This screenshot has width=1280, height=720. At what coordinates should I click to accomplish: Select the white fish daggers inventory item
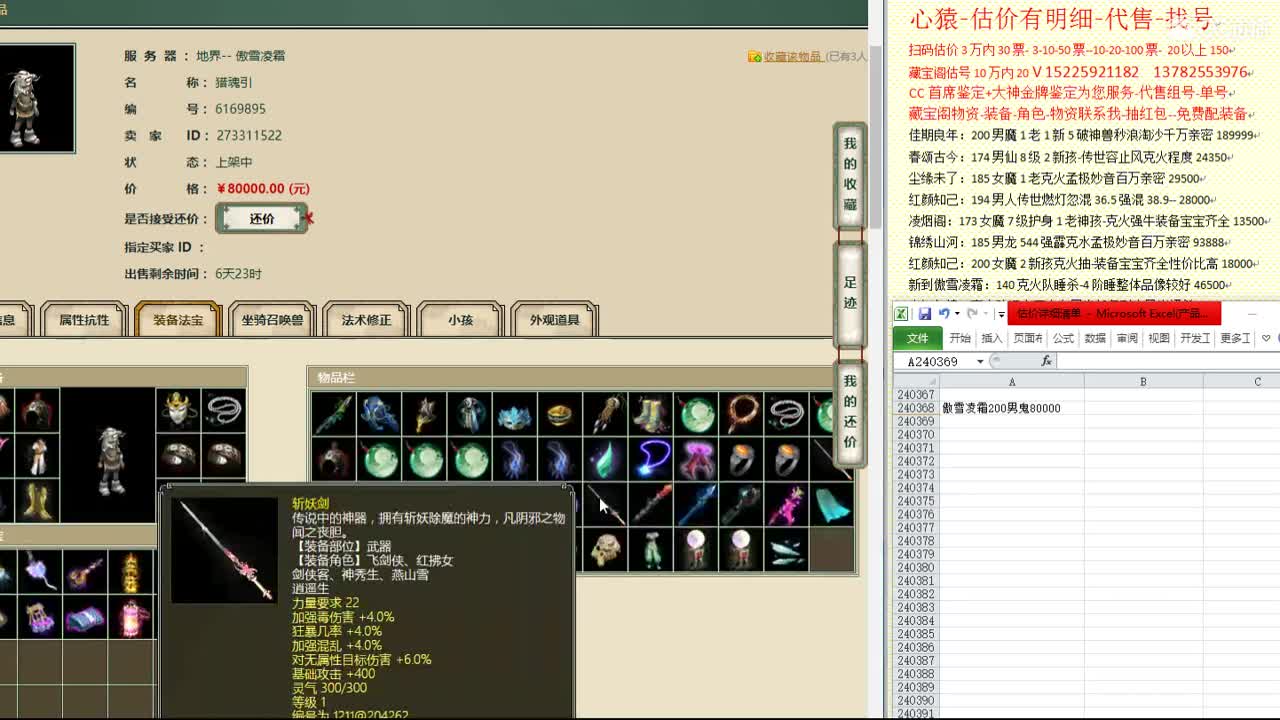tap(787, 550)
